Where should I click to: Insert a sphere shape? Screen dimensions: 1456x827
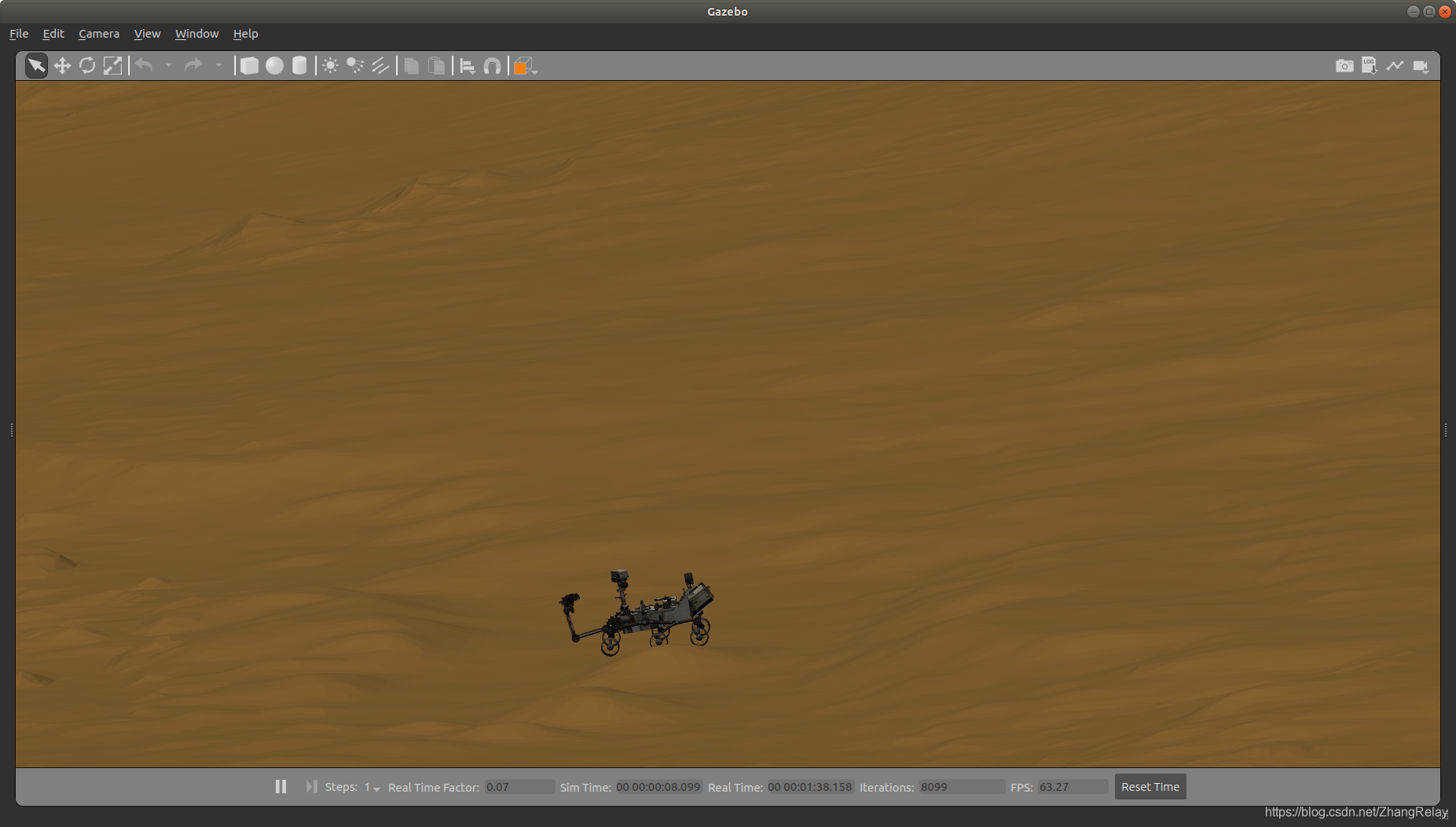(x=274, y=66)
